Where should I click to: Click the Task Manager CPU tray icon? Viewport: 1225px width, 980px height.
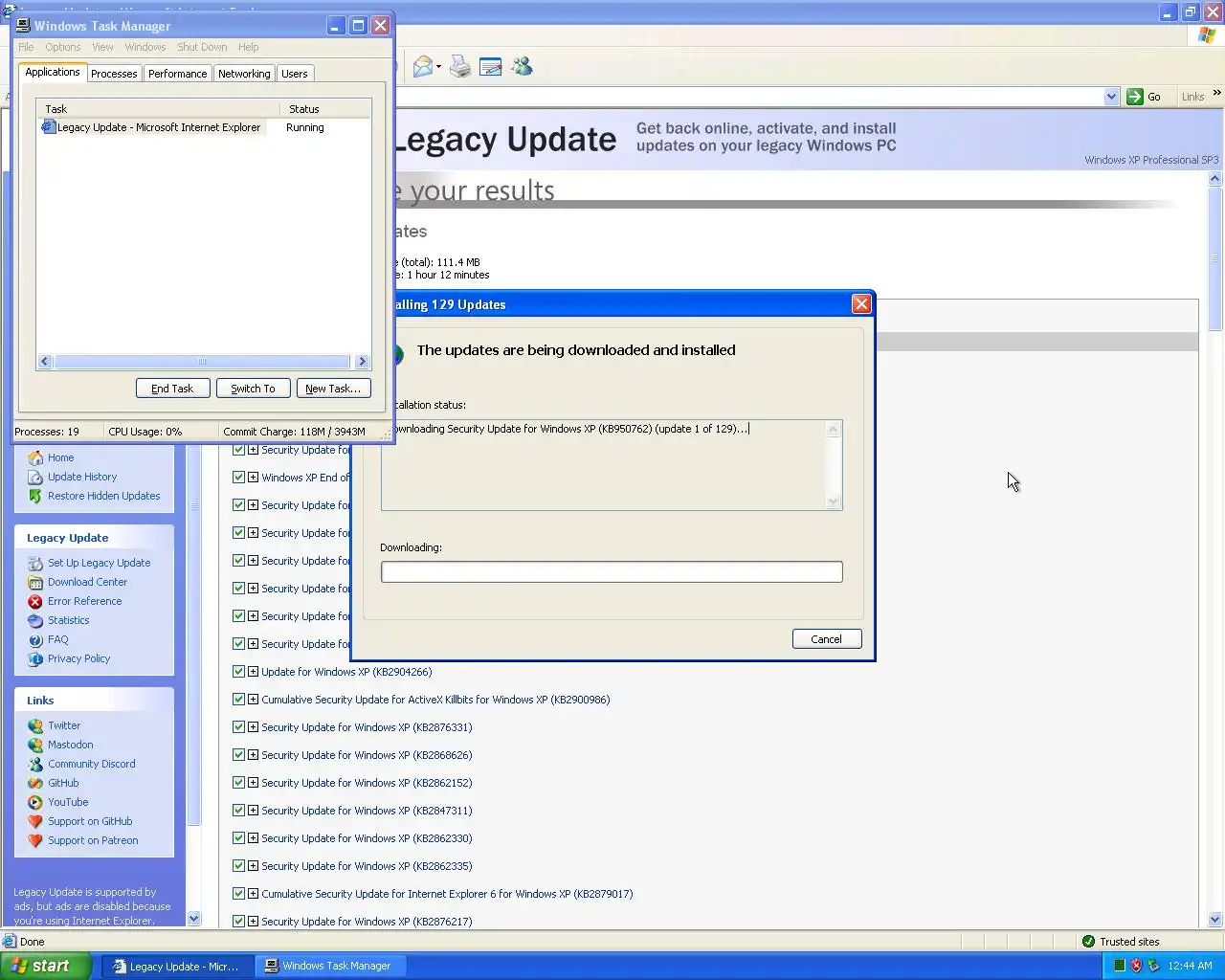point(1119,966)
